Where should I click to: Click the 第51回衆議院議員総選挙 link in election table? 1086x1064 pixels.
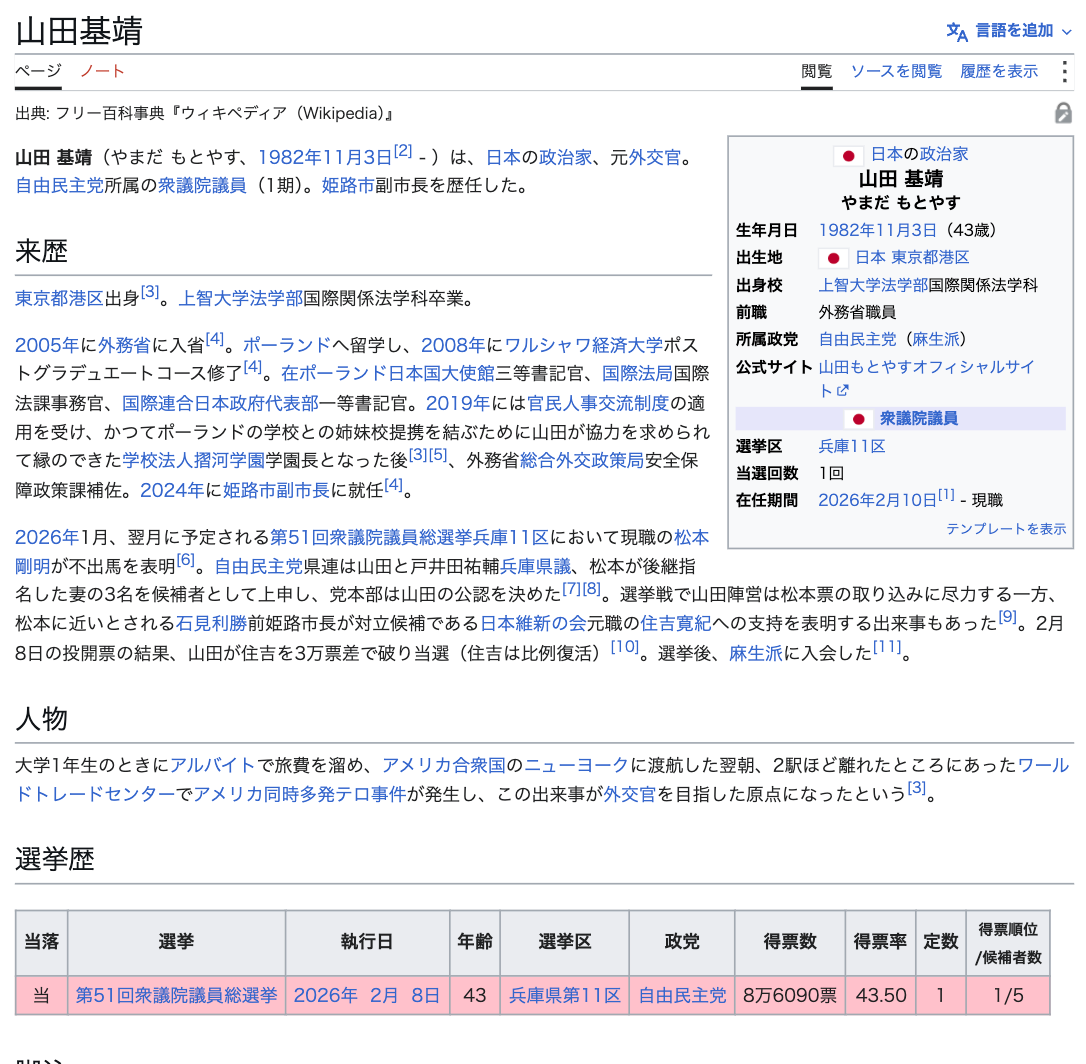[177, 995]
